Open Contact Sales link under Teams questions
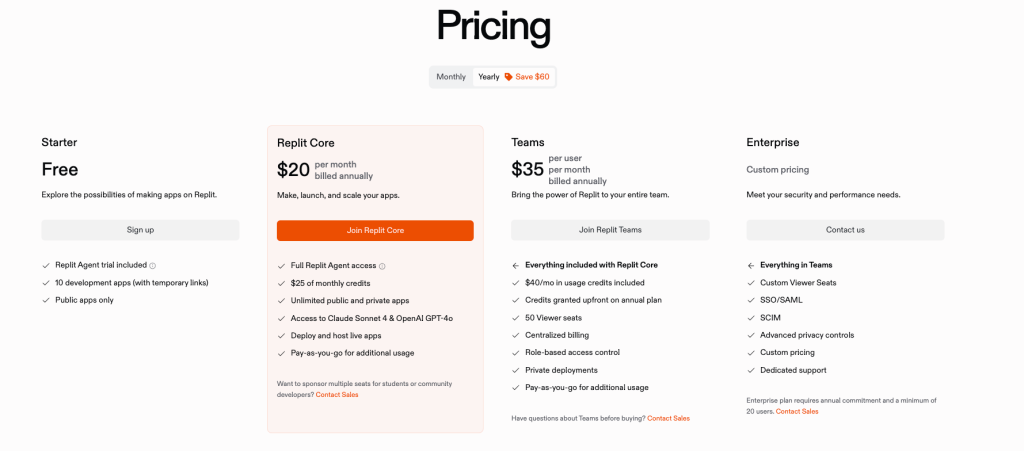Screen dimensions: 1024x451 (668, 418)
